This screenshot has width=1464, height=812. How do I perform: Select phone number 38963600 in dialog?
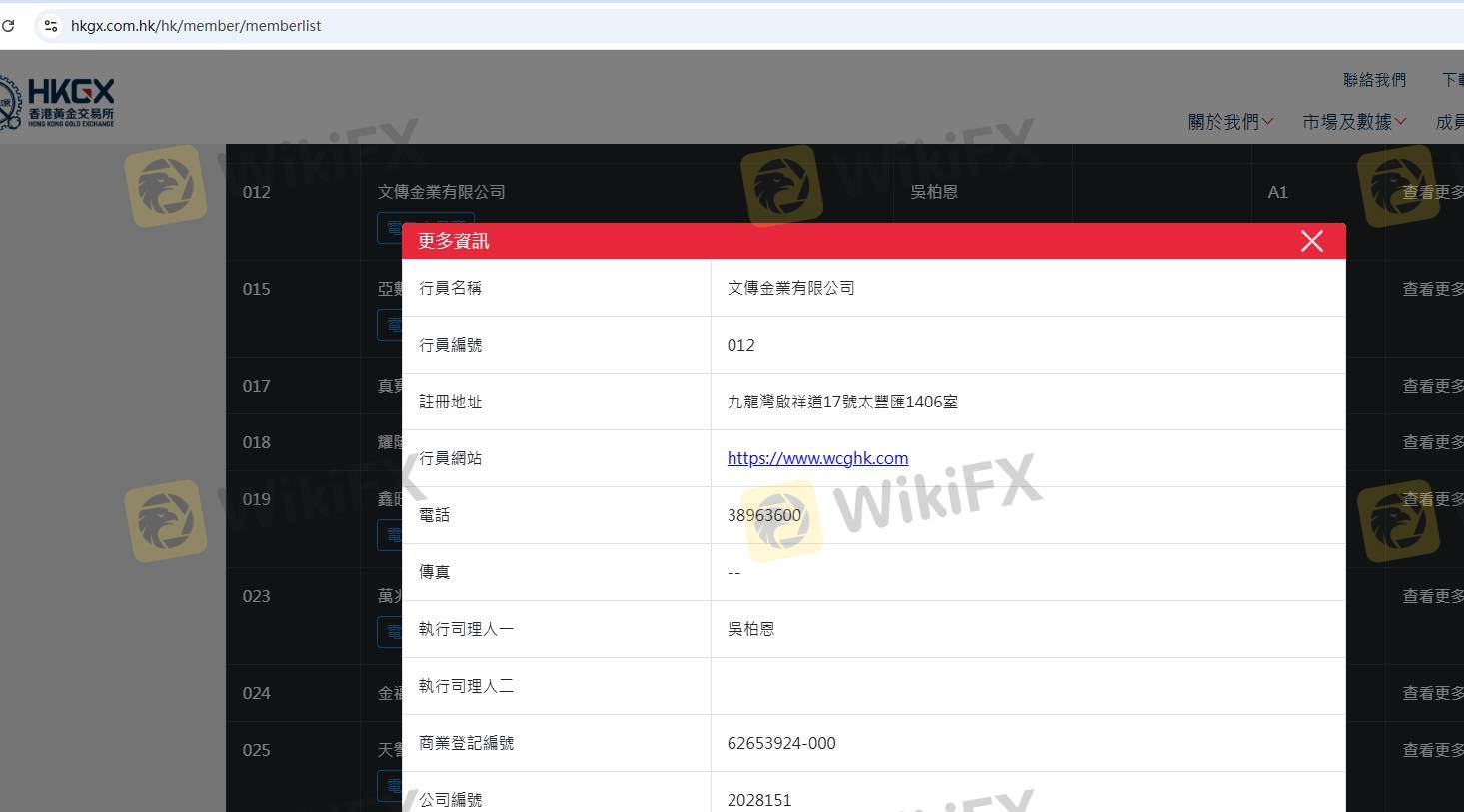[764, 515]
